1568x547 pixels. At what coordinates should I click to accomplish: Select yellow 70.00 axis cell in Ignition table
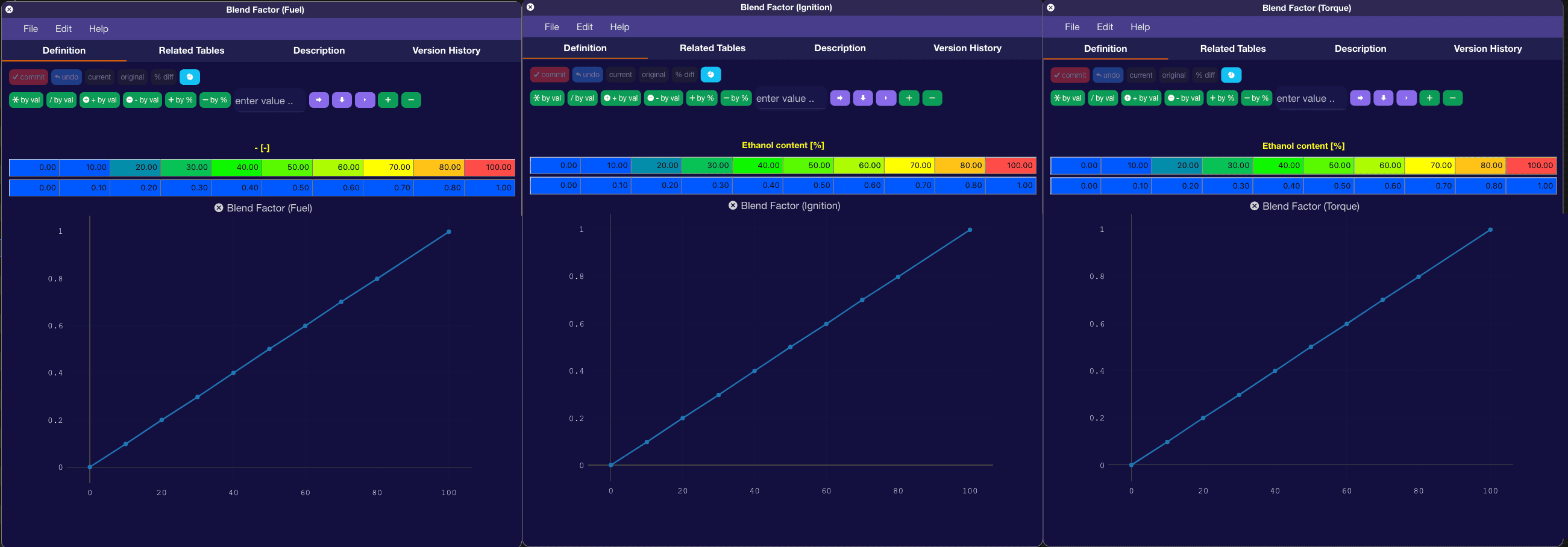pos(909,165)
